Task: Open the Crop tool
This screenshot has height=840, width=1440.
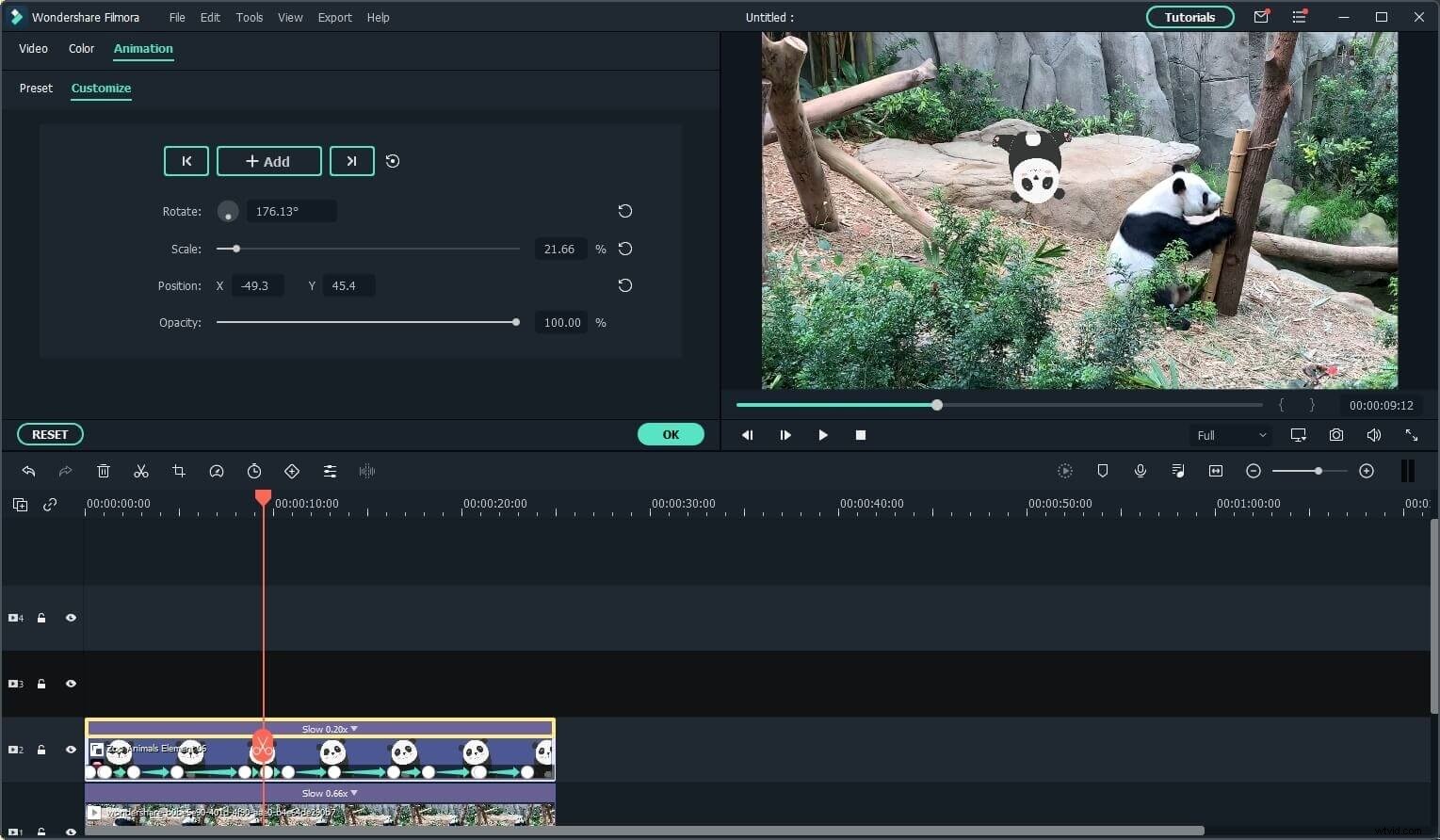Action: pyautogui.click(x=179, y=471)
